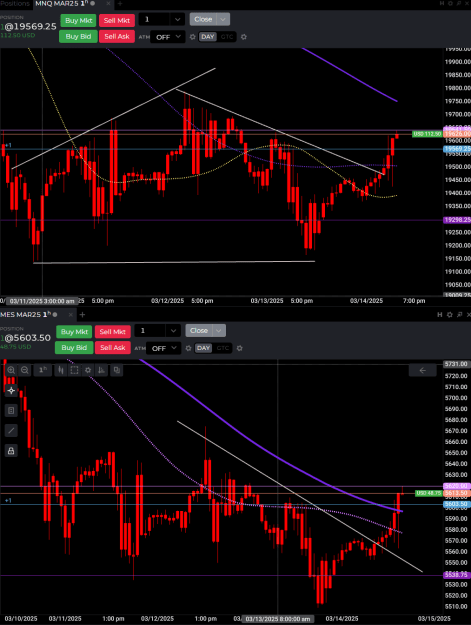The width and height of the screenshot is (471, 625).
Task: Open the quantity dropdown on MNQ panel
Action: tap(177, 20)
